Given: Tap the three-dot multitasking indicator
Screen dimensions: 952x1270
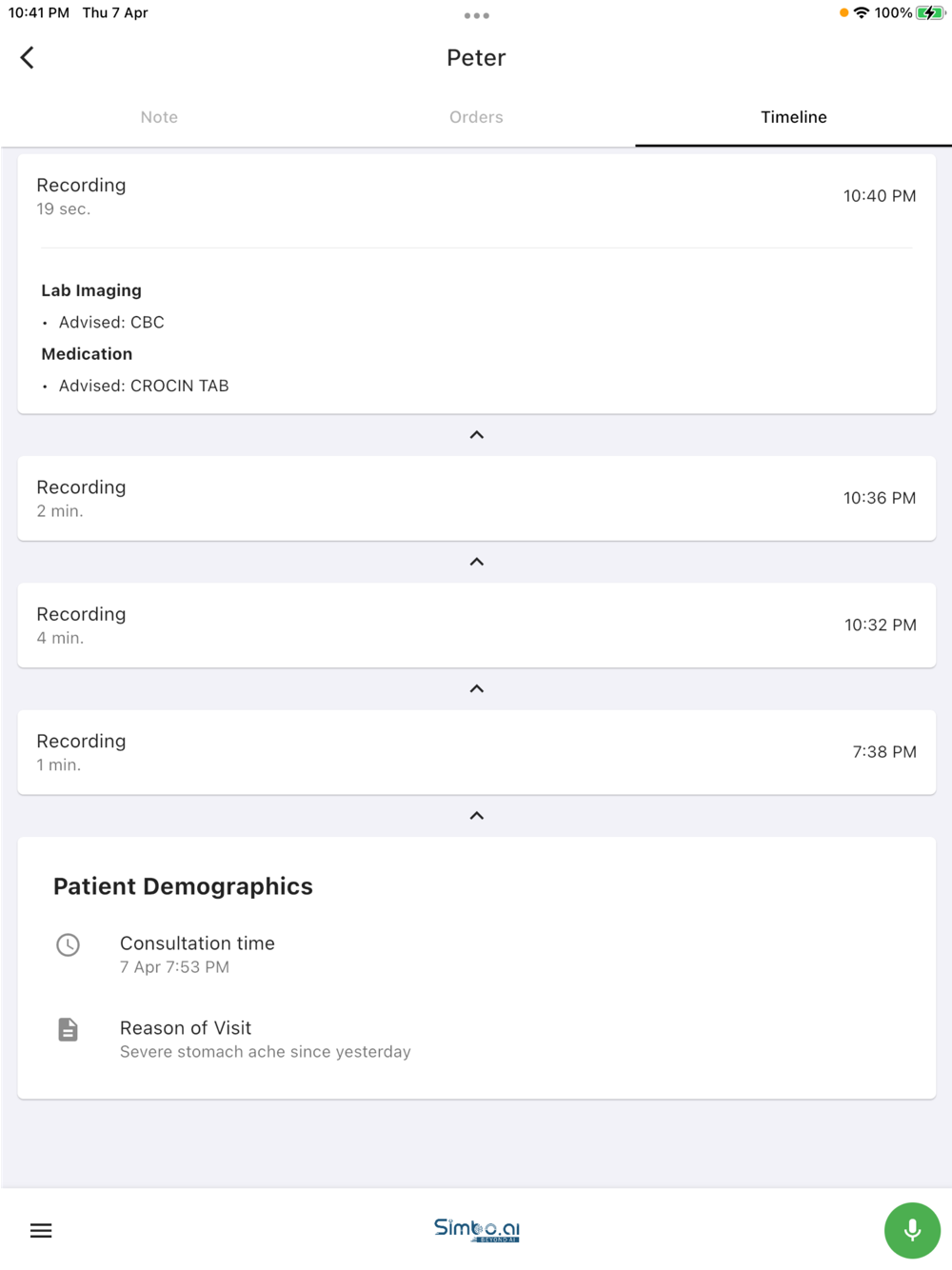Looking at the screenshot, I should pos(476,16).
